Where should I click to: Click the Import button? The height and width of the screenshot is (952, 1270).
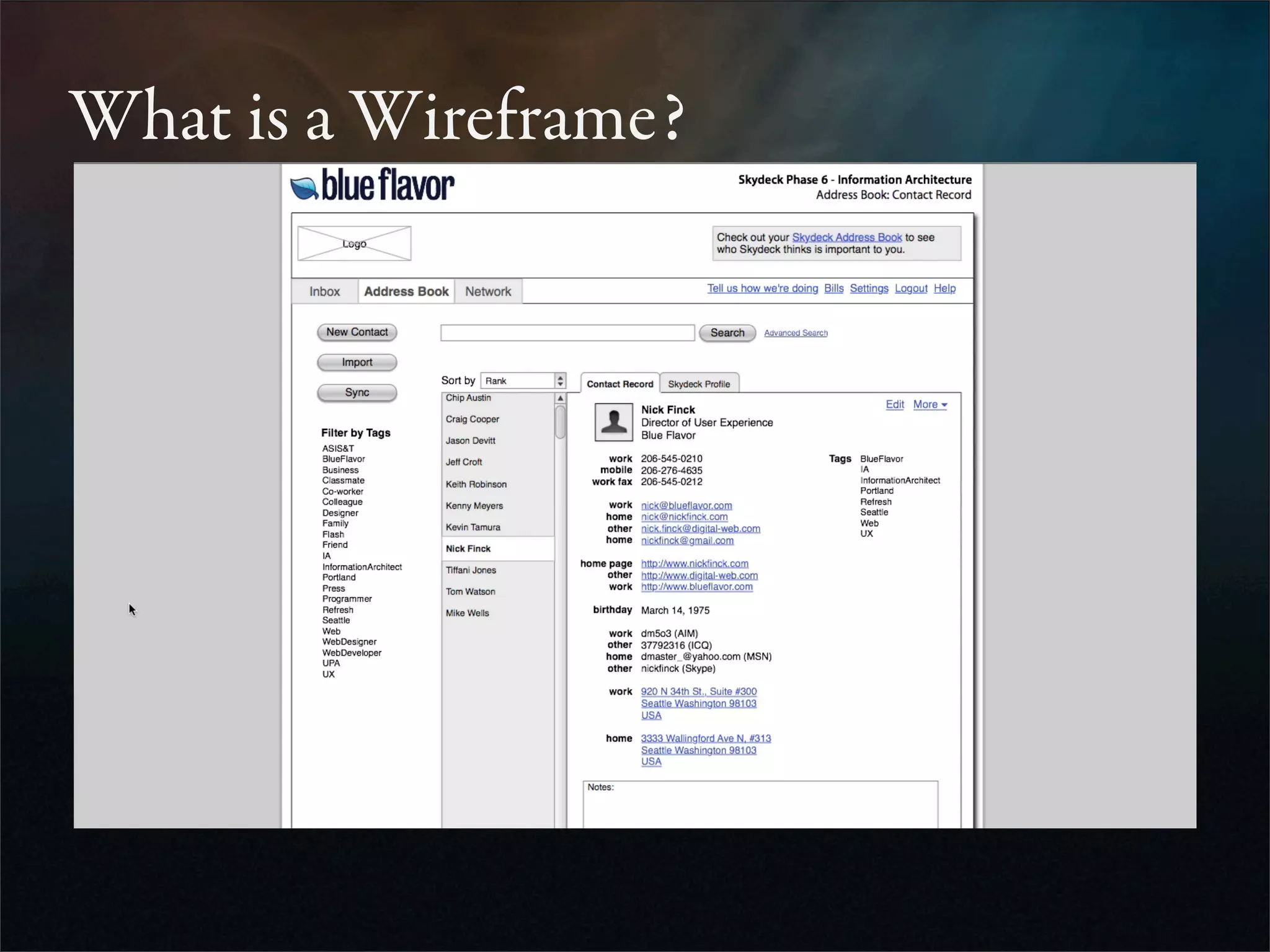pyautogui.click(x=357, y=362)
